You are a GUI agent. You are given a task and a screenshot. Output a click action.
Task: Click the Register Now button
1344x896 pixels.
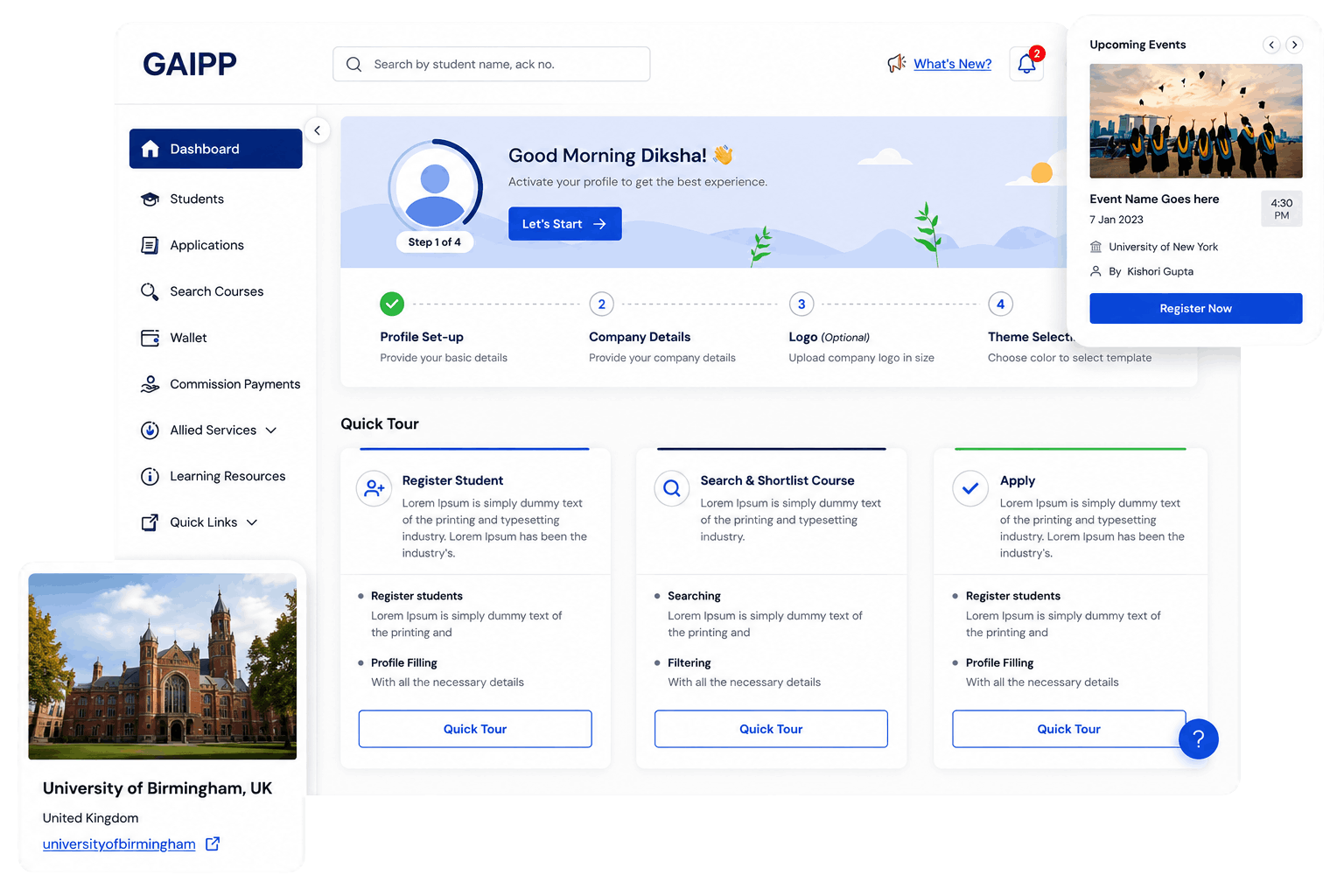pyautogui.click(x=1196, y=309)
